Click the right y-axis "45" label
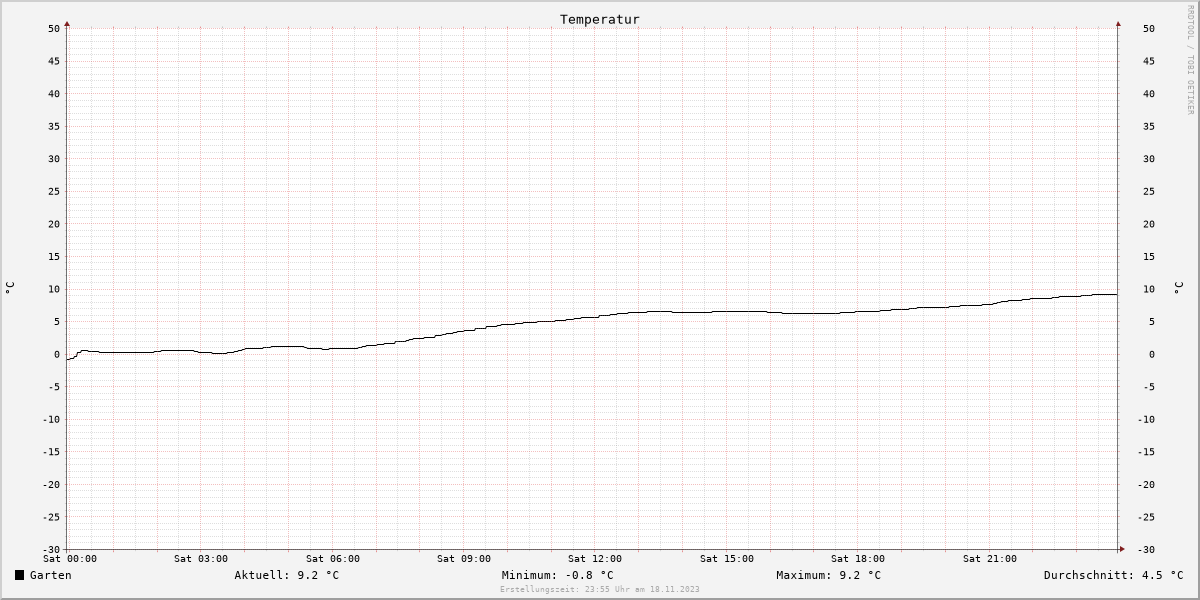This screenshot has width=1200, height=600. tap(1149, 61)
